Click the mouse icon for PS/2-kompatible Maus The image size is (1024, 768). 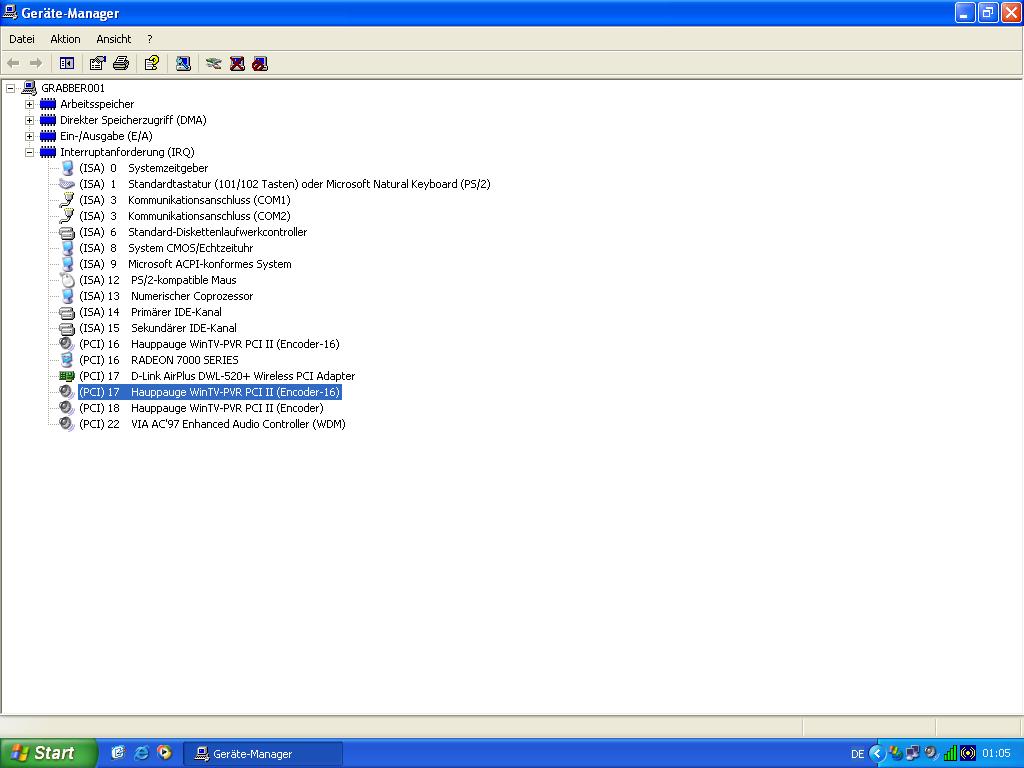tap(67, 280)
